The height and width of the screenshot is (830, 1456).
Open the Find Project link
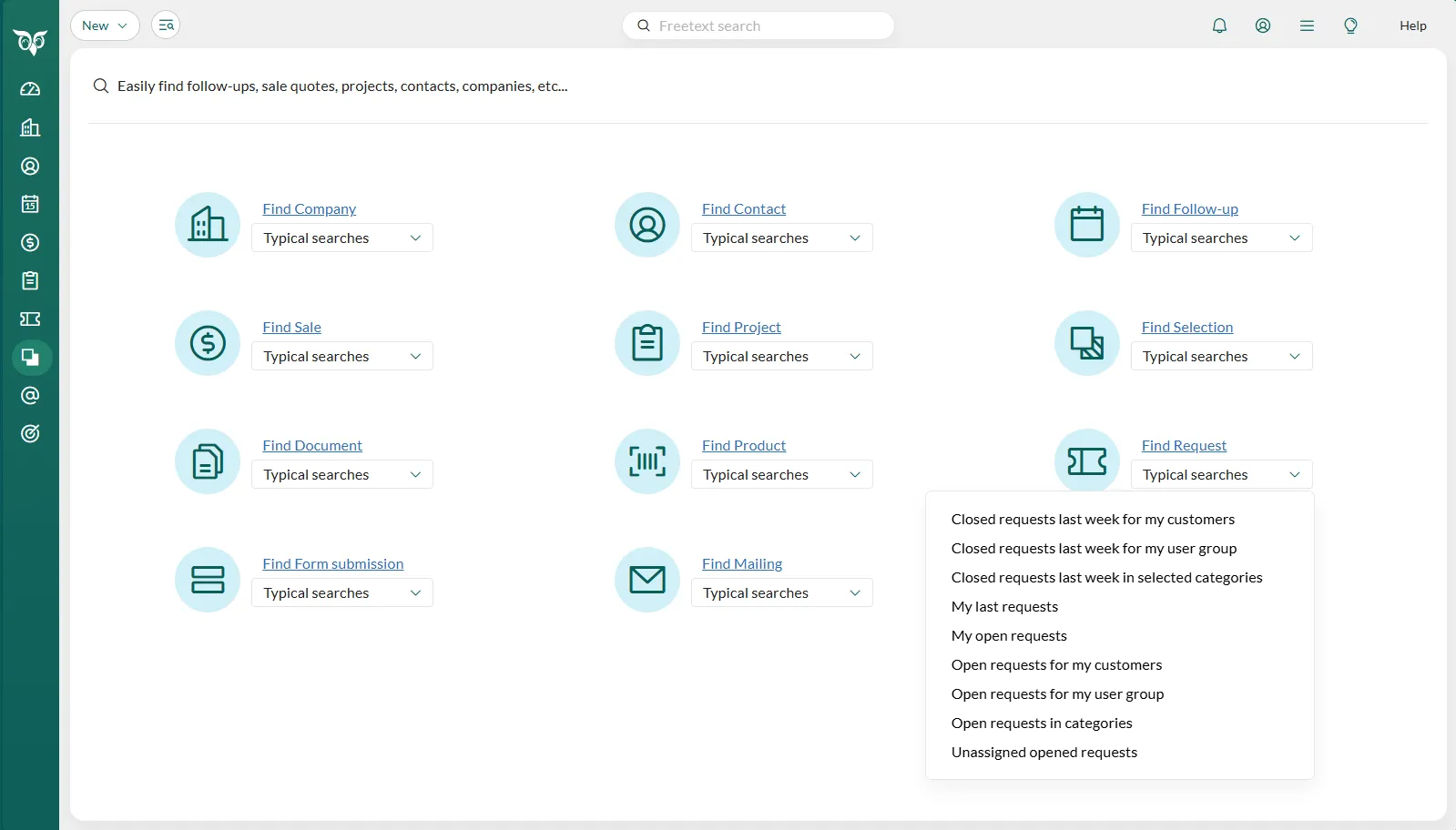tap(741, 327)
